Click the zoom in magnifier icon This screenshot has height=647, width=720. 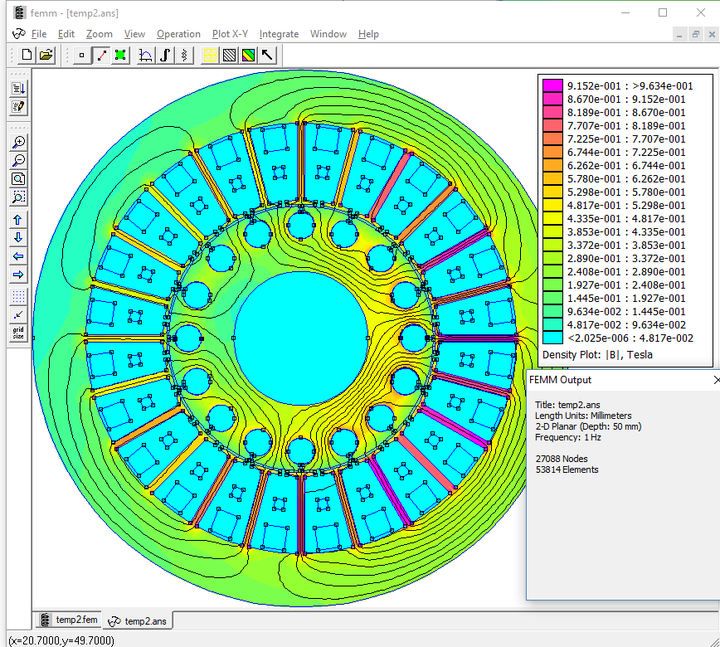coord(18,142)
